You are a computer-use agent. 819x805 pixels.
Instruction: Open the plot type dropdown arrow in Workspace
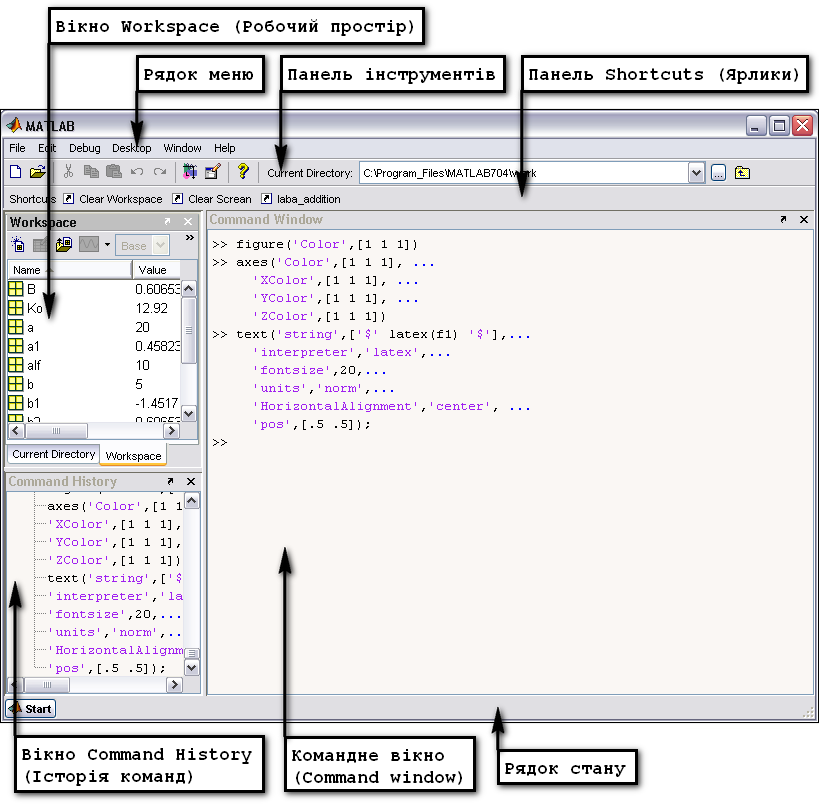[x=107, y=244]
